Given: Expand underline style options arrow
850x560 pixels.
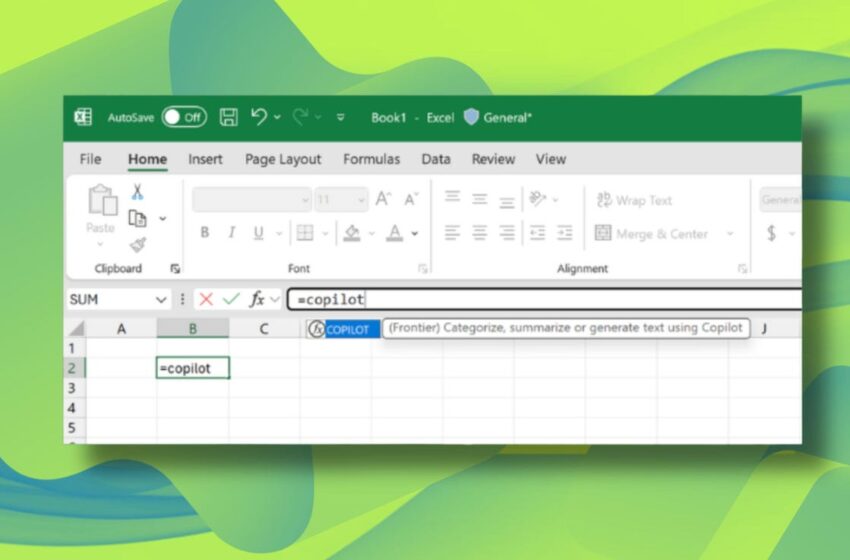Looking at the screenshot, I should (x=279, y=234).
